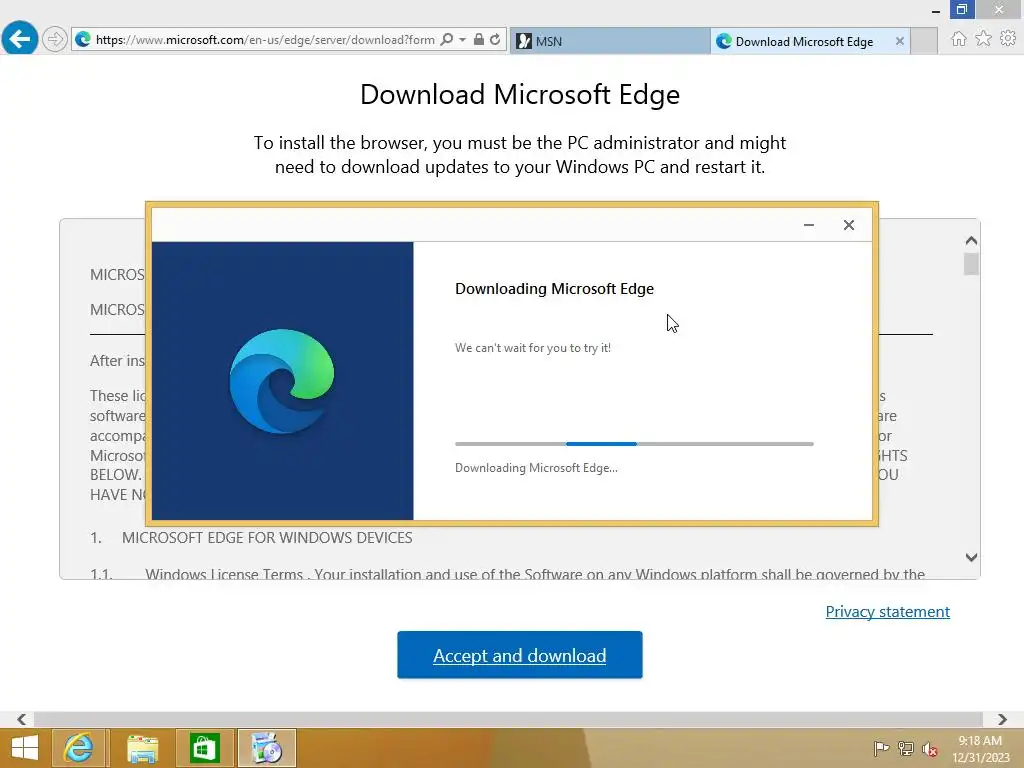The height and width of the screenshot is (768, 1024).
Task: Open Action Center flag icon
Action: pyautogui.click(x=881, y=748)
